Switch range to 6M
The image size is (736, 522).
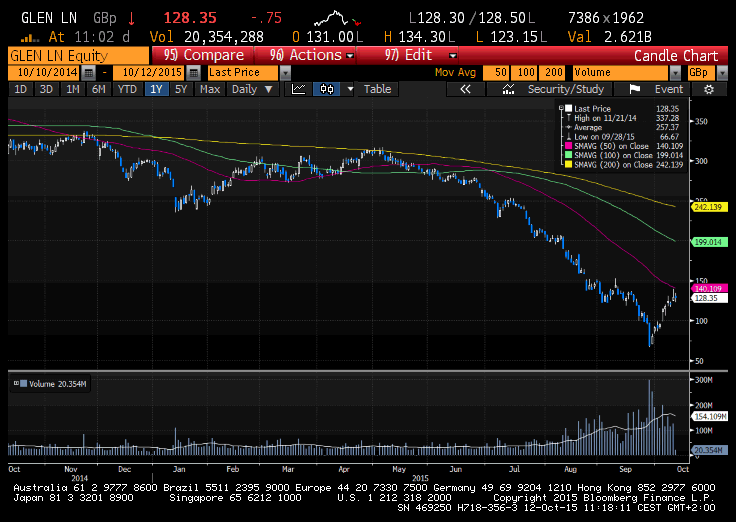point(98,89)
